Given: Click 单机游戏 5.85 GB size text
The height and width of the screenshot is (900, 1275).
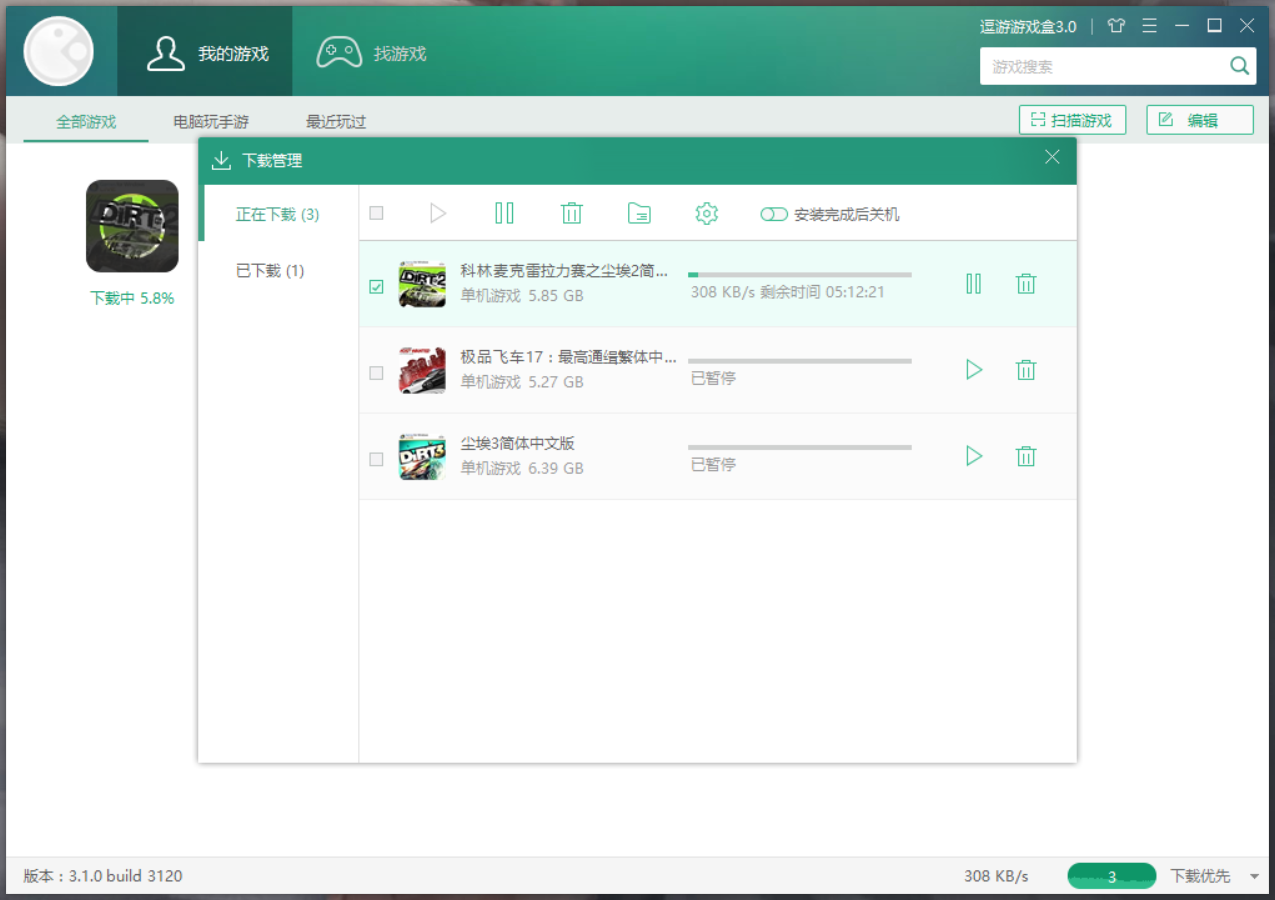Looking at the screenshot, I should click(522, 296).
